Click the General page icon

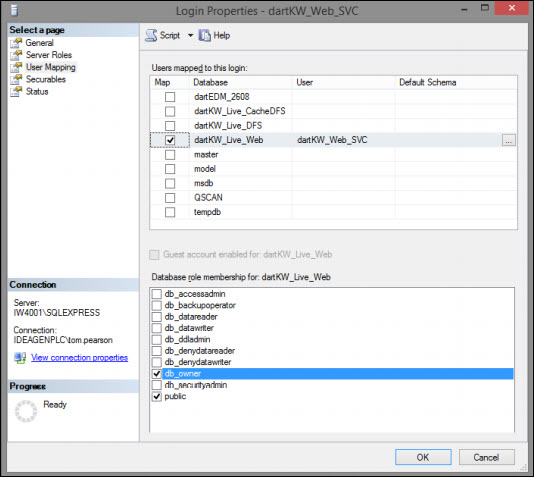coord(16,43)
